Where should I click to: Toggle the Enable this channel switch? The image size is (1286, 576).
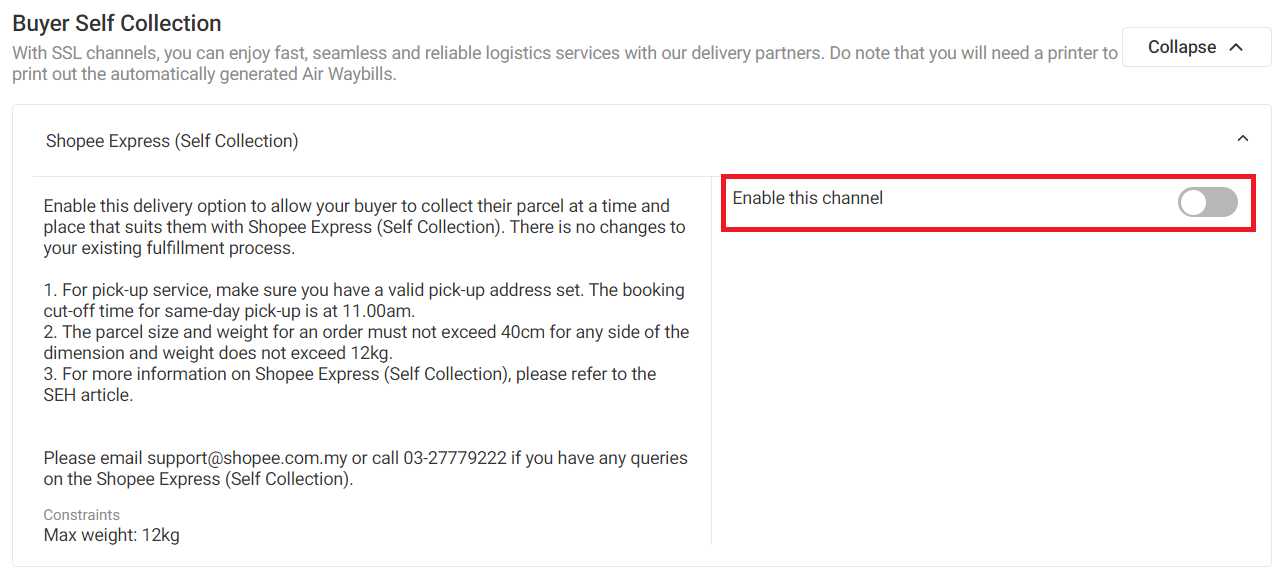tap(1207, 203)
